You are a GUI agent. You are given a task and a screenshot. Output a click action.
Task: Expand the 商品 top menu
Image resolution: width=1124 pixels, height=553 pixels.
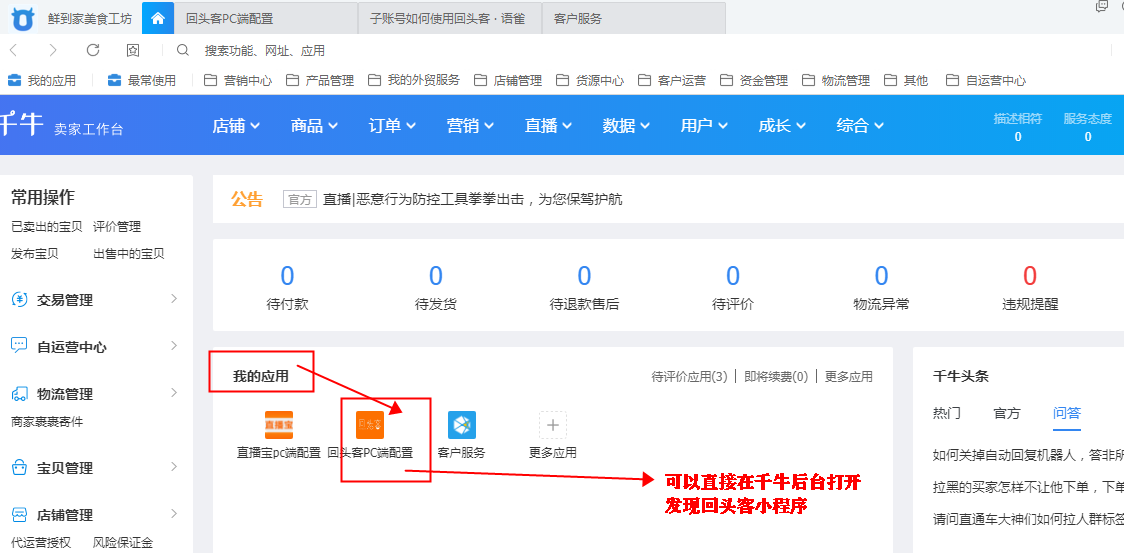pyautogui.click(x=314, y=126)
